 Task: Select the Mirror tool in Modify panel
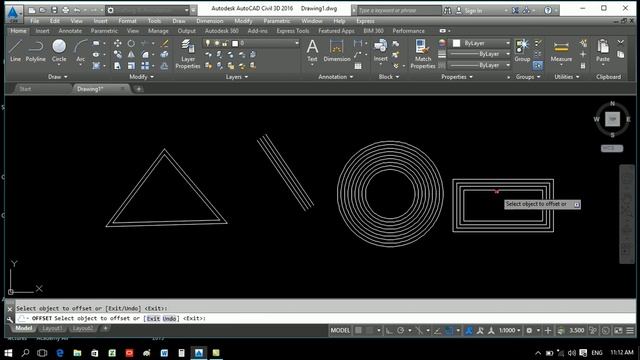click(x=131, y=54)
